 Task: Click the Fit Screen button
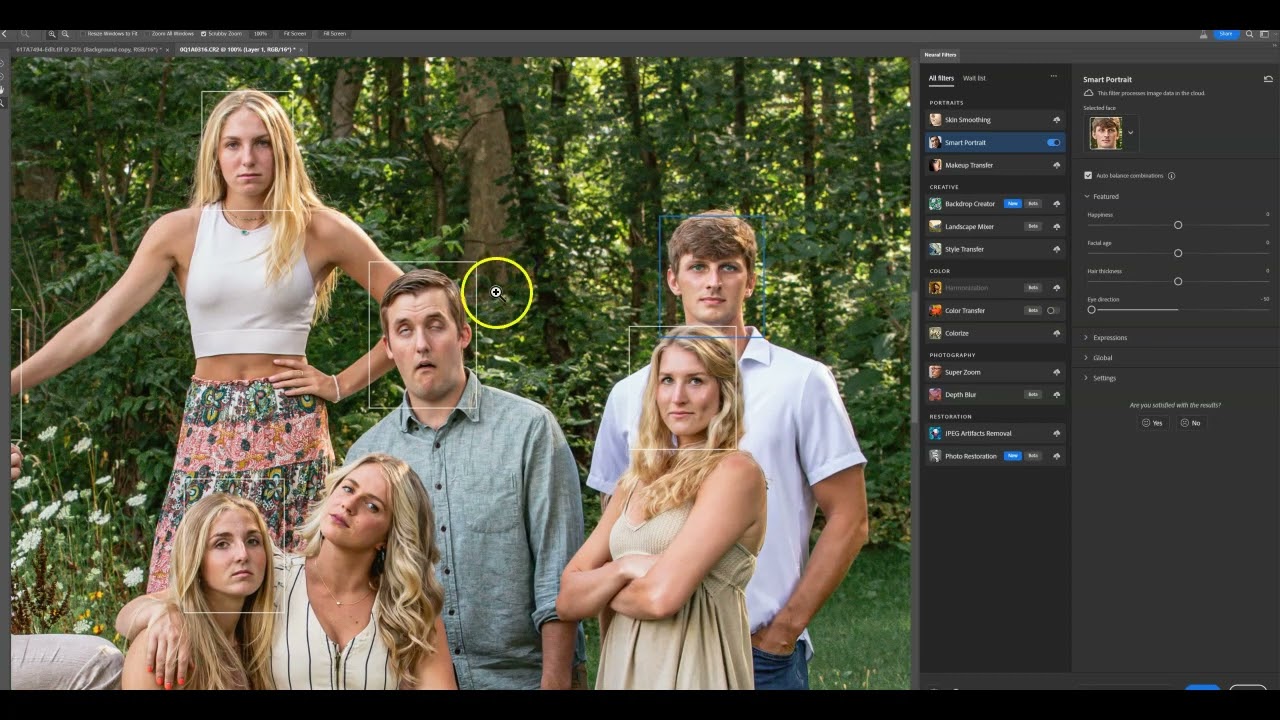click(295, 34)
